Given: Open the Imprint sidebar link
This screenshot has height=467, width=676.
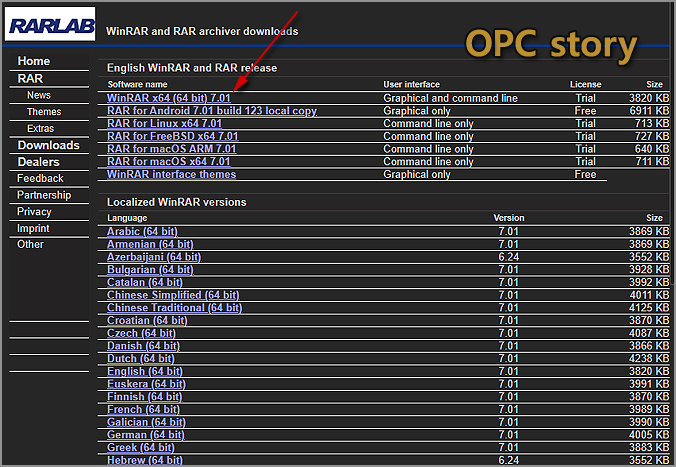Looking at the screenshot, I should (x=33, y=229).
